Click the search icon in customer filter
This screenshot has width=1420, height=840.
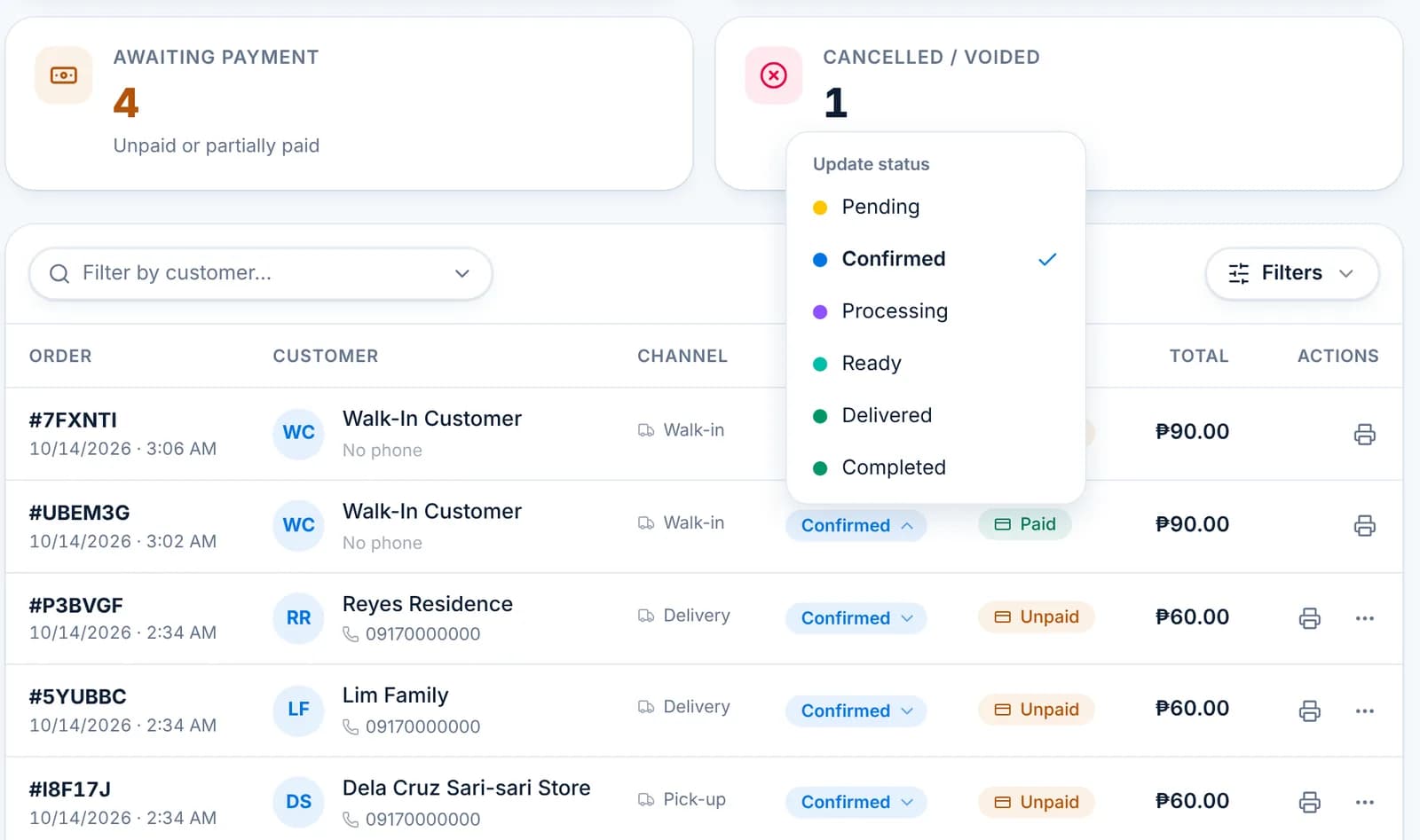pos(59,273)
